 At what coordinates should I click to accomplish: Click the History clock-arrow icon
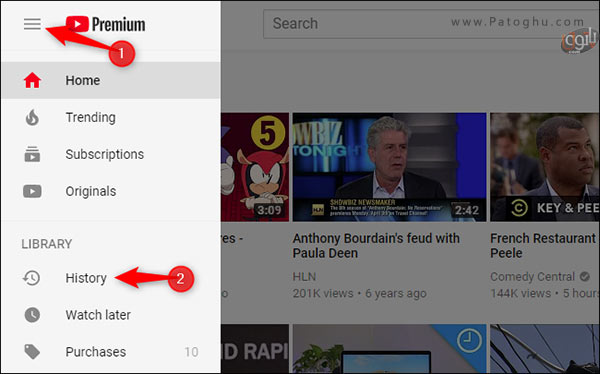pyautogui.click(x=32, y=278)
